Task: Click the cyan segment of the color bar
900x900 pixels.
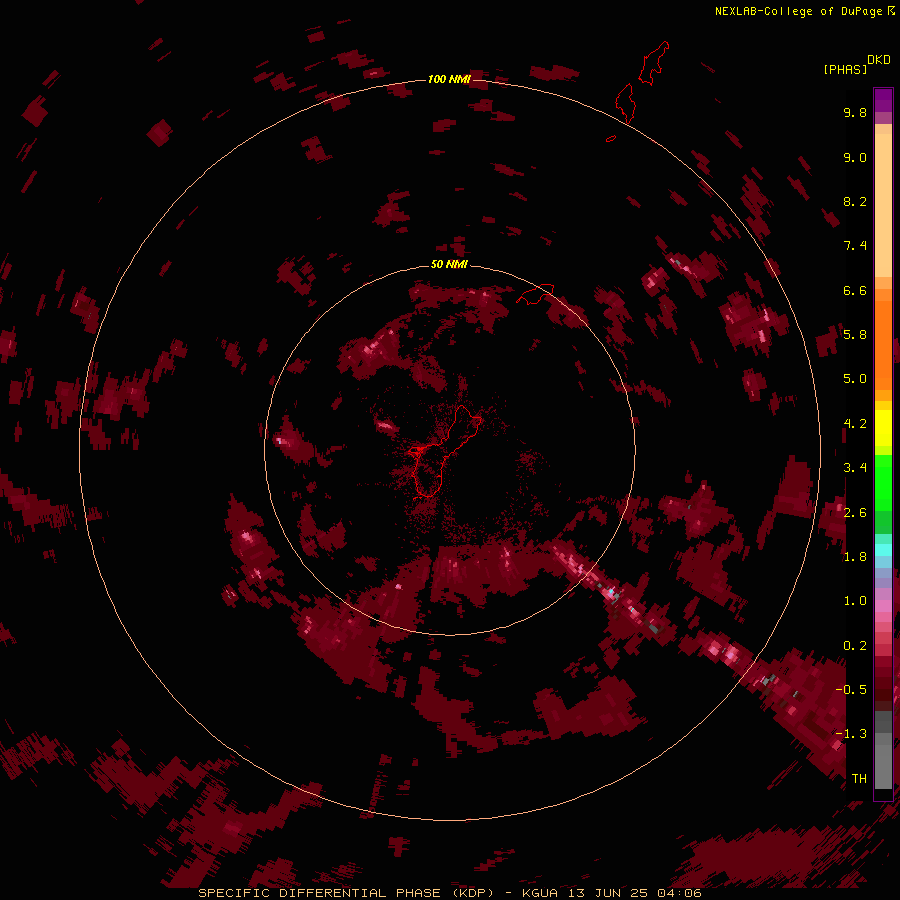Action: tap(883, 550)
